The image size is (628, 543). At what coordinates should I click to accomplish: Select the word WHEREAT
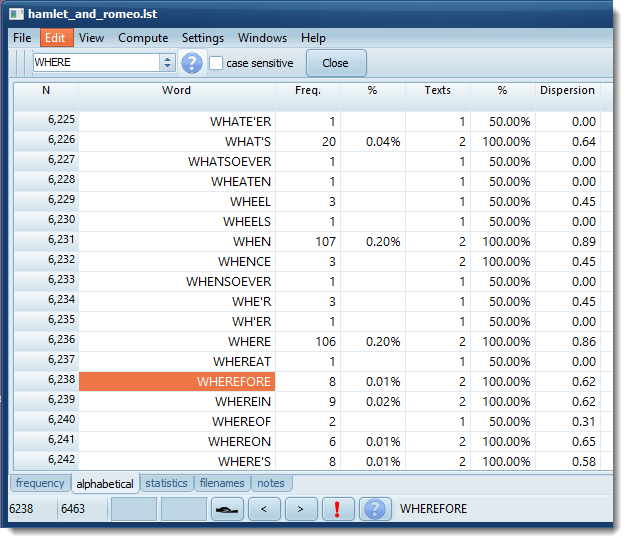(x=242, y=362)
